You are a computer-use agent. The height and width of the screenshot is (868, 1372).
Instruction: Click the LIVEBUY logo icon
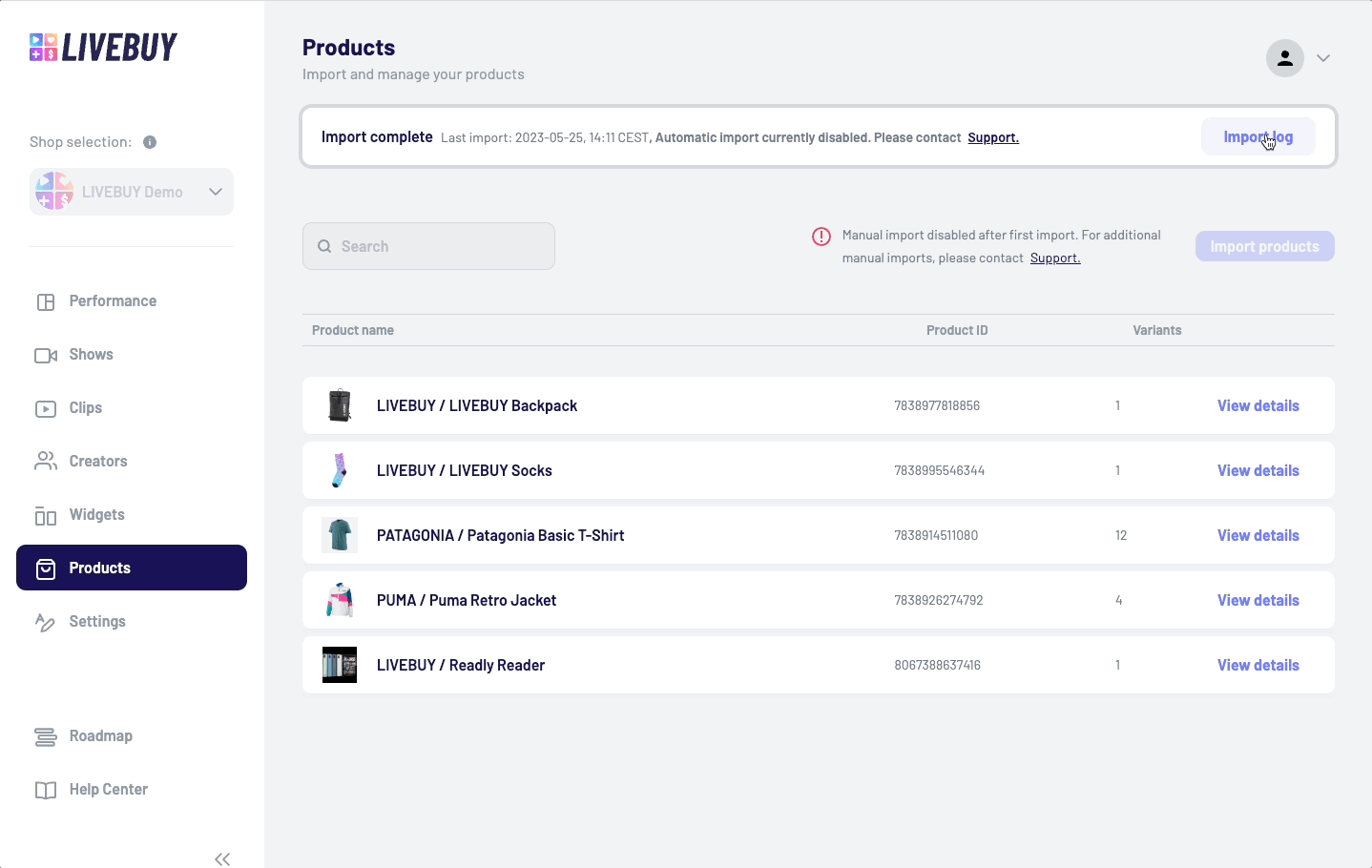pos(44,47)
